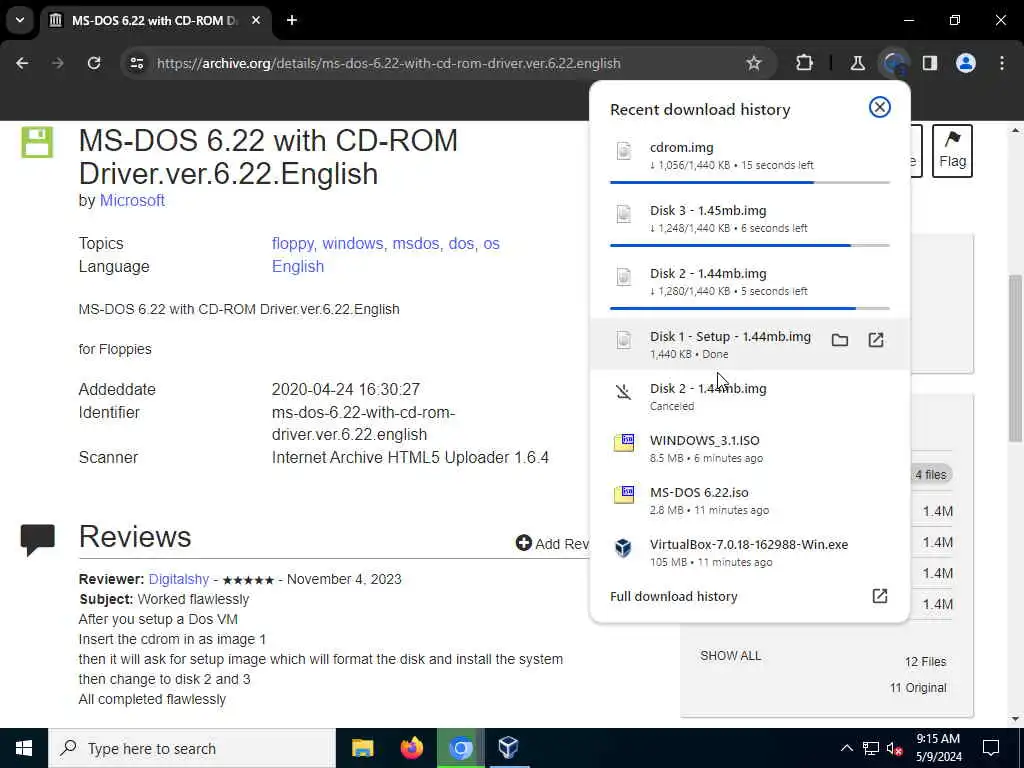Image resolution: width=1024 pixels, height=768 pixels.
Task: Open the Chrome profile avatar
Action: tap(966, 63)
